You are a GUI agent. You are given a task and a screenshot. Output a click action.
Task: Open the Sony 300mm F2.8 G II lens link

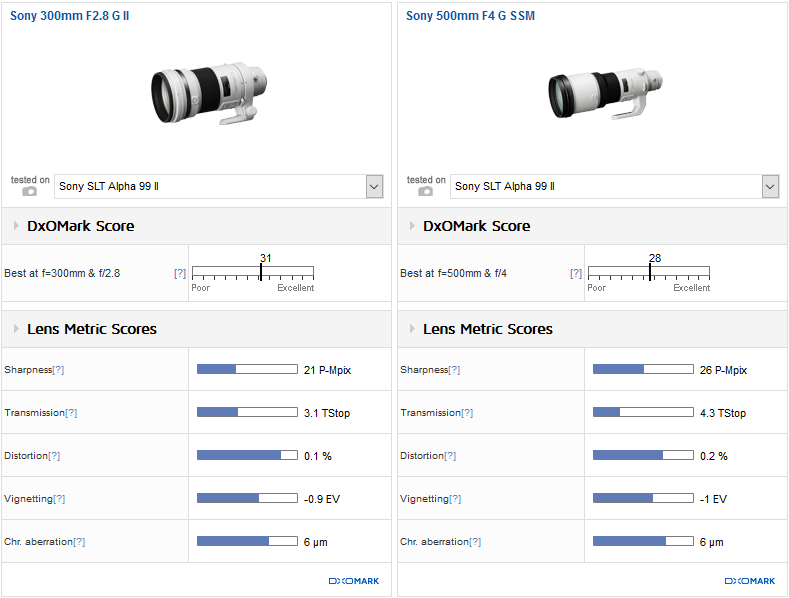click(x=69, y=16)
